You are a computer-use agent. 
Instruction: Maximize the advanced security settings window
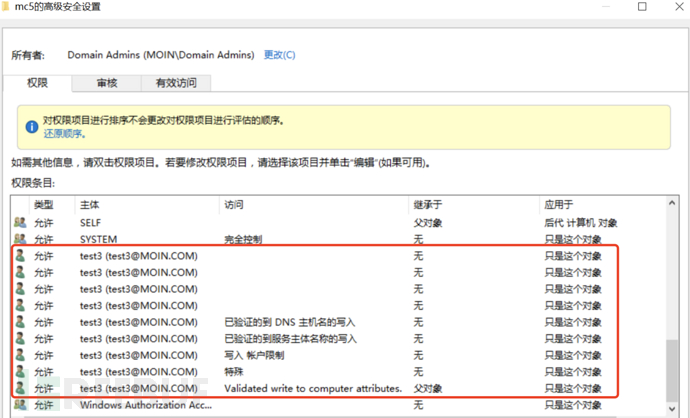[642, 7]
